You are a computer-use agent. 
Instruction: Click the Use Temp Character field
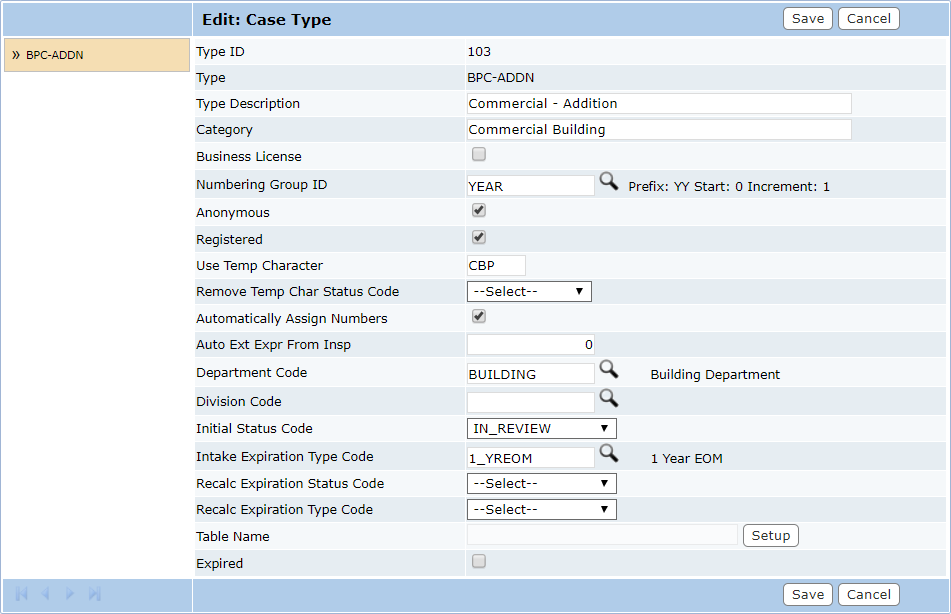point(495,265)
